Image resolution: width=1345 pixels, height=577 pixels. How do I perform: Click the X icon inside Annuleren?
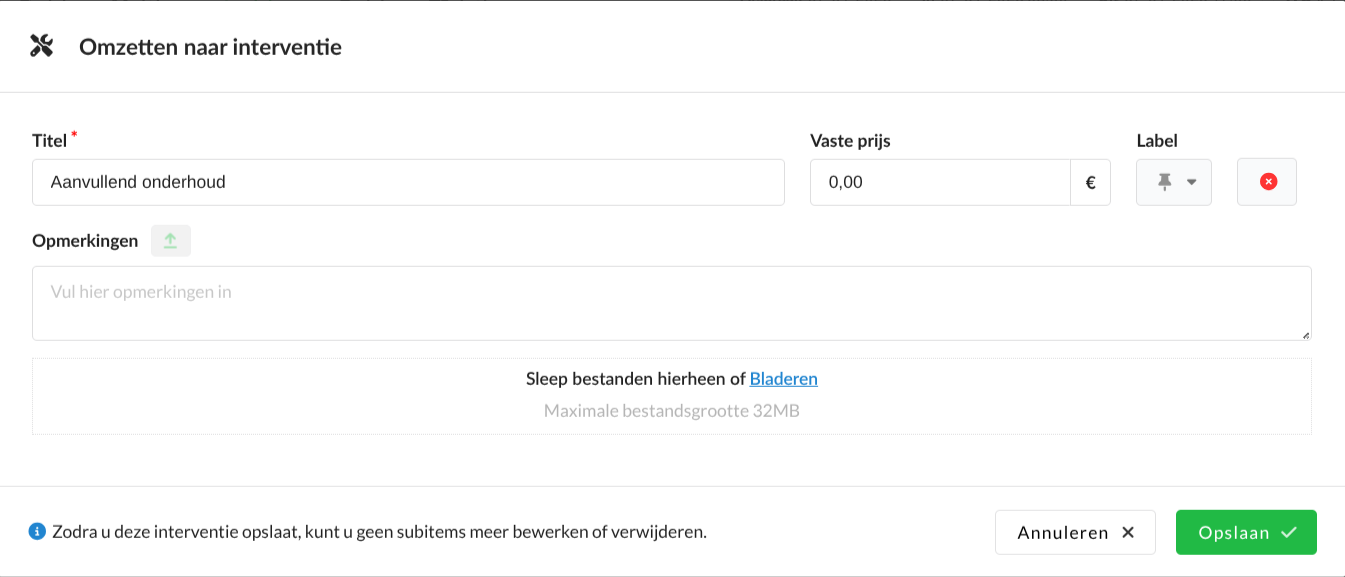[1128, 532]
